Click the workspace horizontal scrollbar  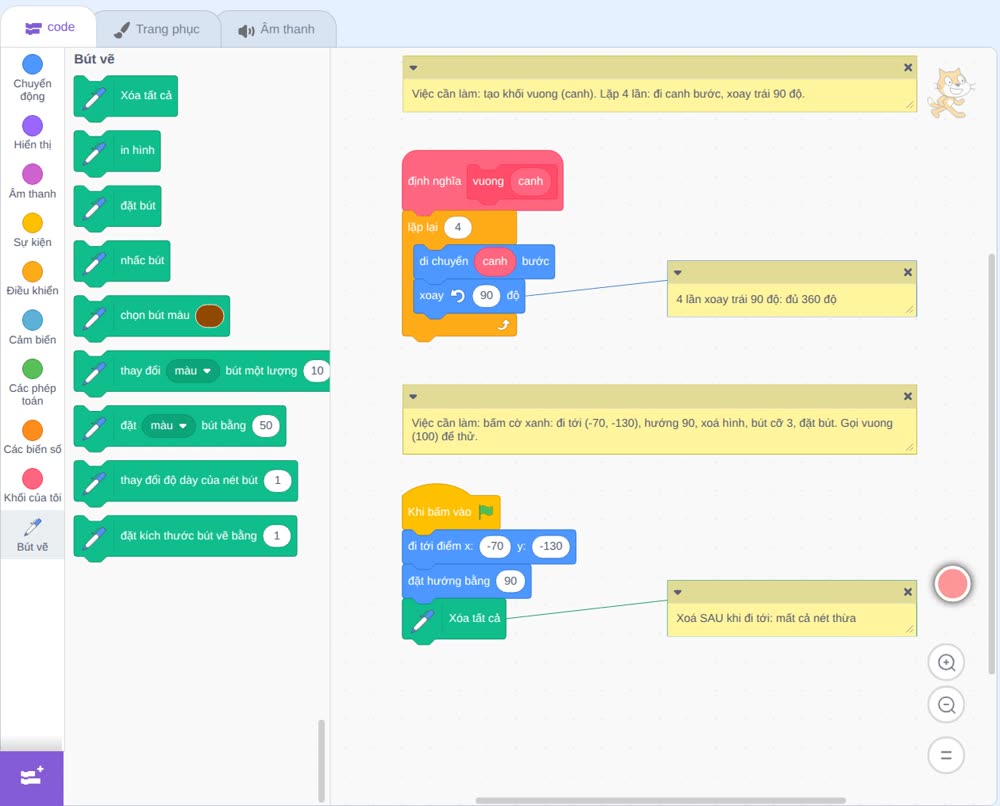point(661,800)
